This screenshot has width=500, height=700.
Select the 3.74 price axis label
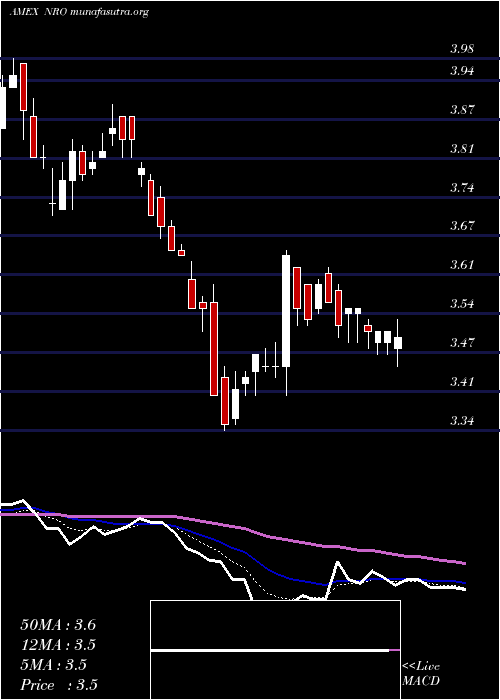pyautogui.click(x=462, y=187)
